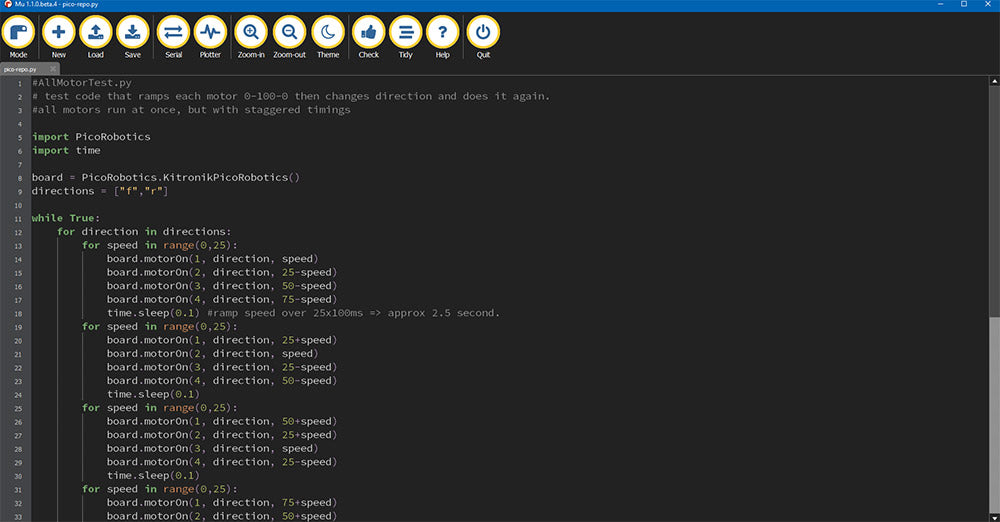This screenshot has height=522, width=1000.
Task: Show the Plotter pane
Action: [x=210, y=33]
